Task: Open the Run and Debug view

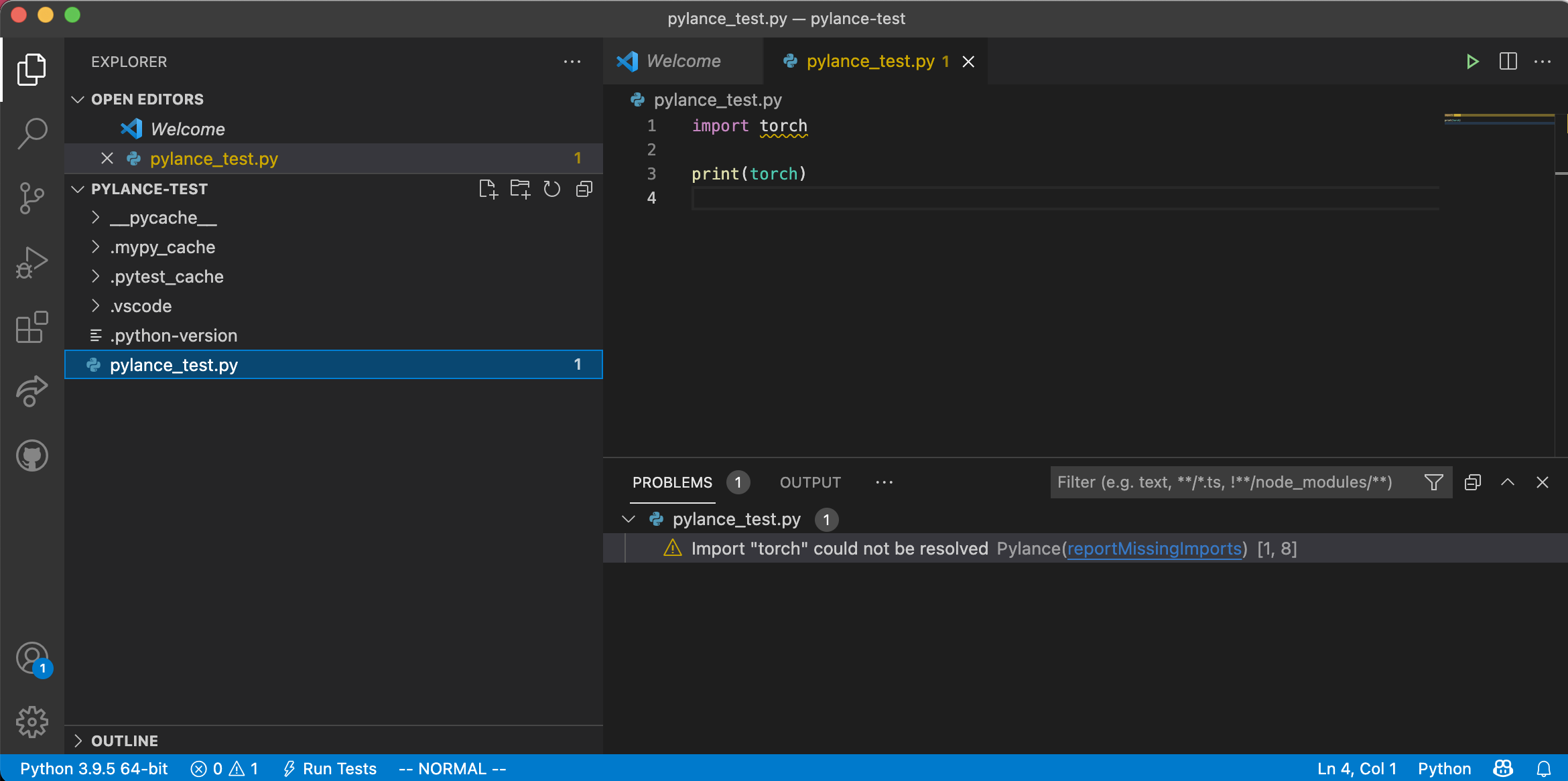Action: point(31,262)
